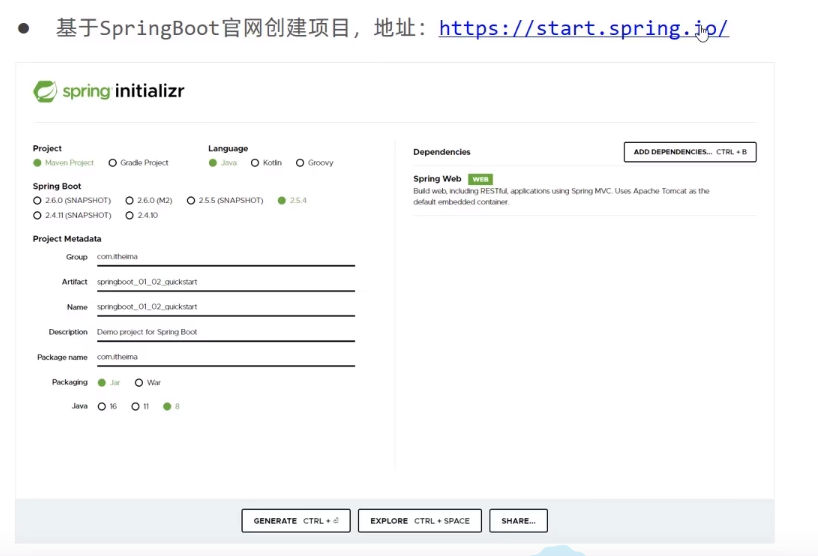The image size is (818, 556).
Task: Click the Description input field
Action: tap(225, 332)
